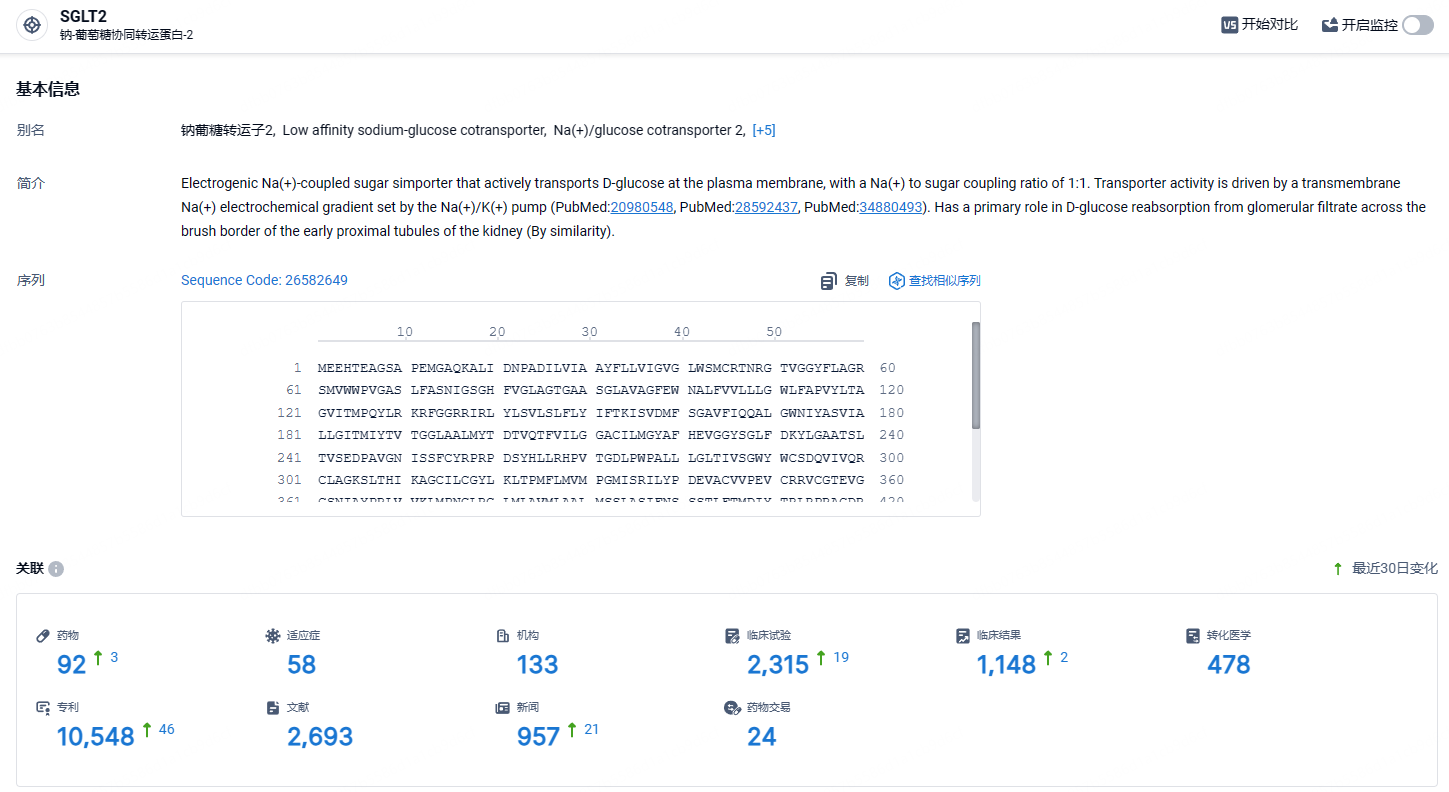Toggle the 开启监控 monitoring switch

click(x=1417, y=25)
